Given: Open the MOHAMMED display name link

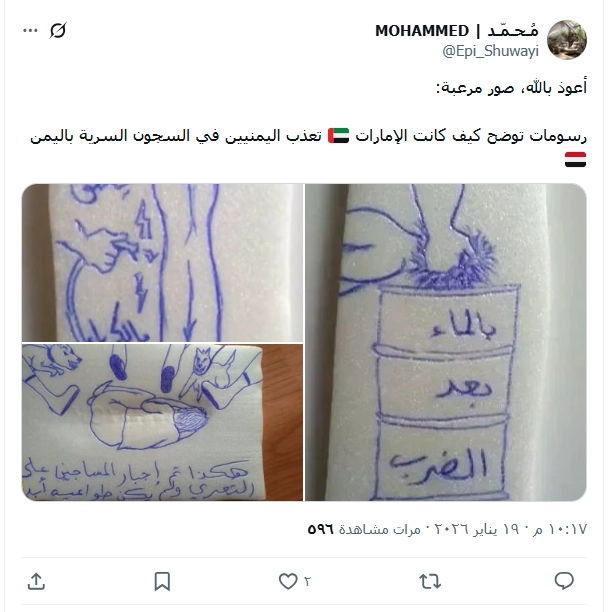Looking at the screenshot, I should click(457, 30).
